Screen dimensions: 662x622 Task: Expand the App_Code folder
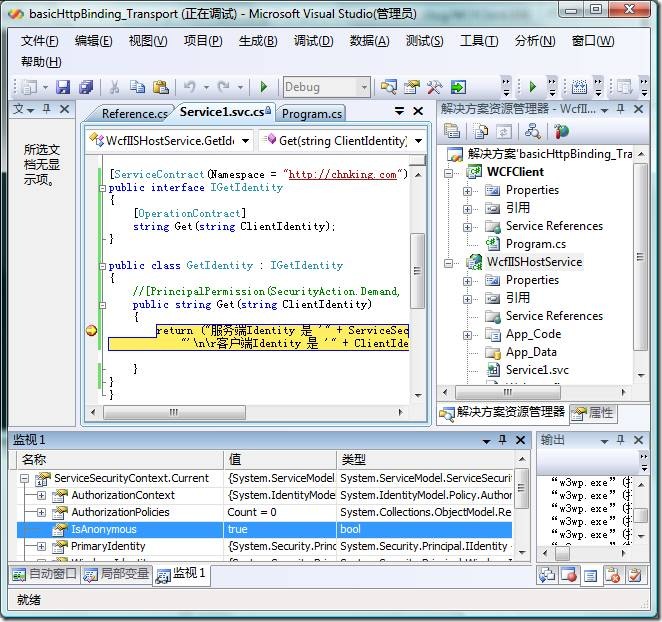tap(467, 335)
